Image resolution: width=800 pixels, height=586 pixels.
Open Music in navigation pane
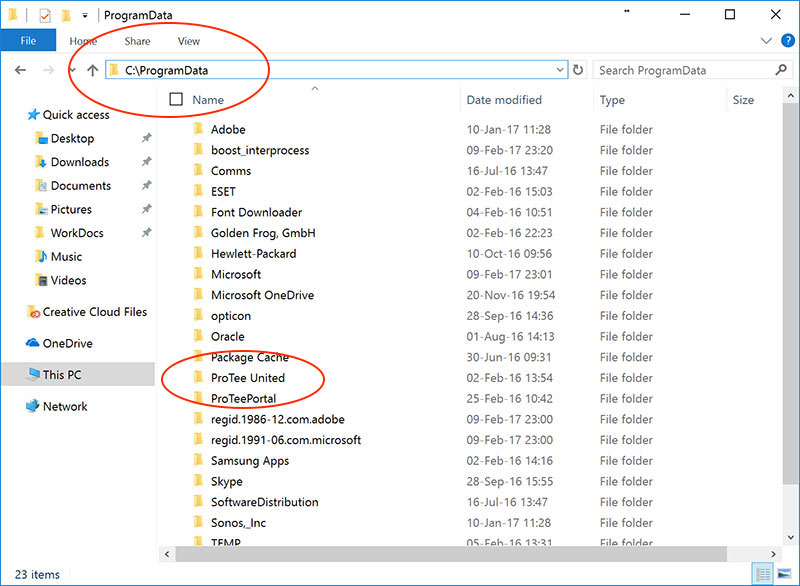pyautogui.click(x=66, y=257)
